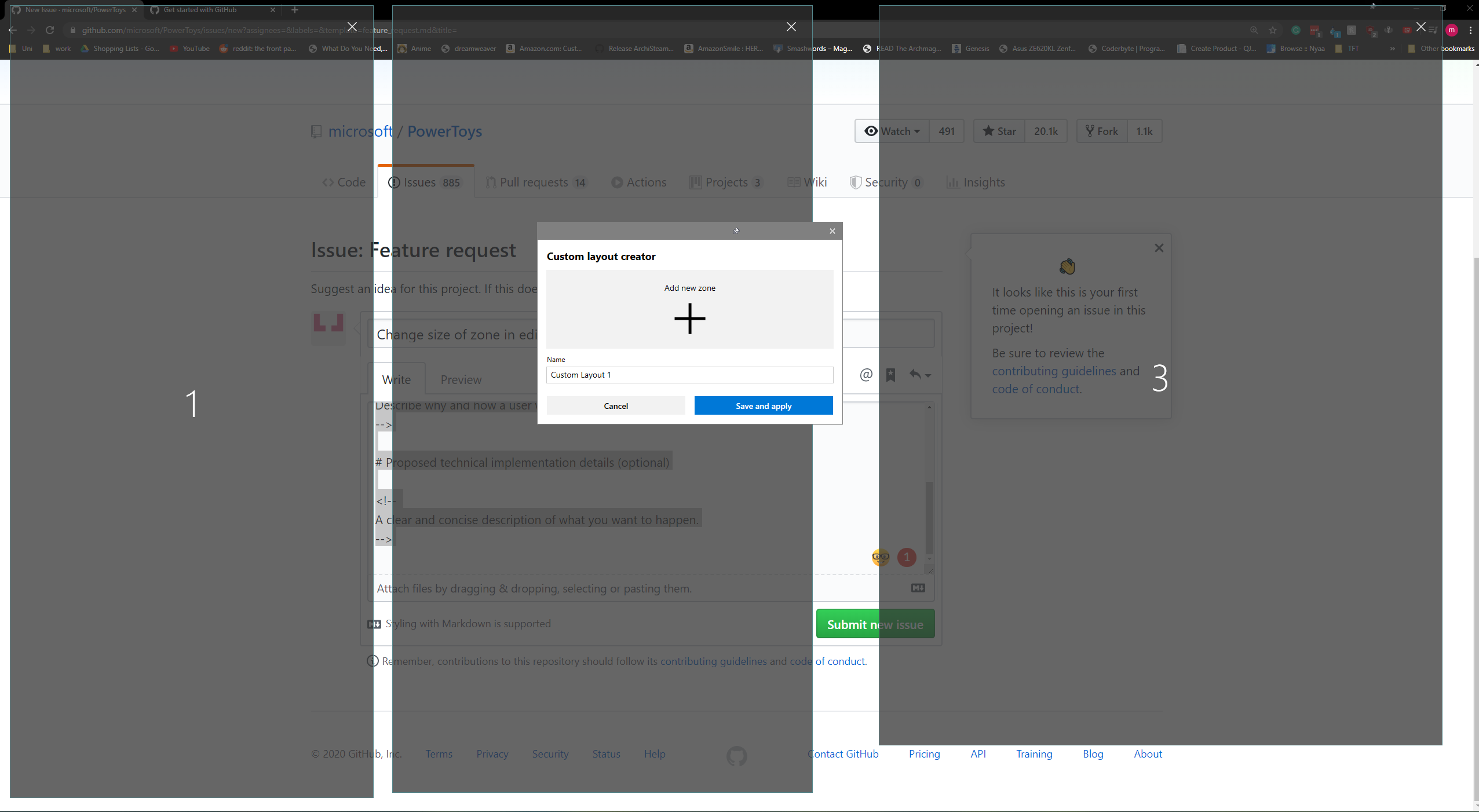Click the 20.1k stargazers count
The image size is (1479, 812).
[x=1046, y=131]
